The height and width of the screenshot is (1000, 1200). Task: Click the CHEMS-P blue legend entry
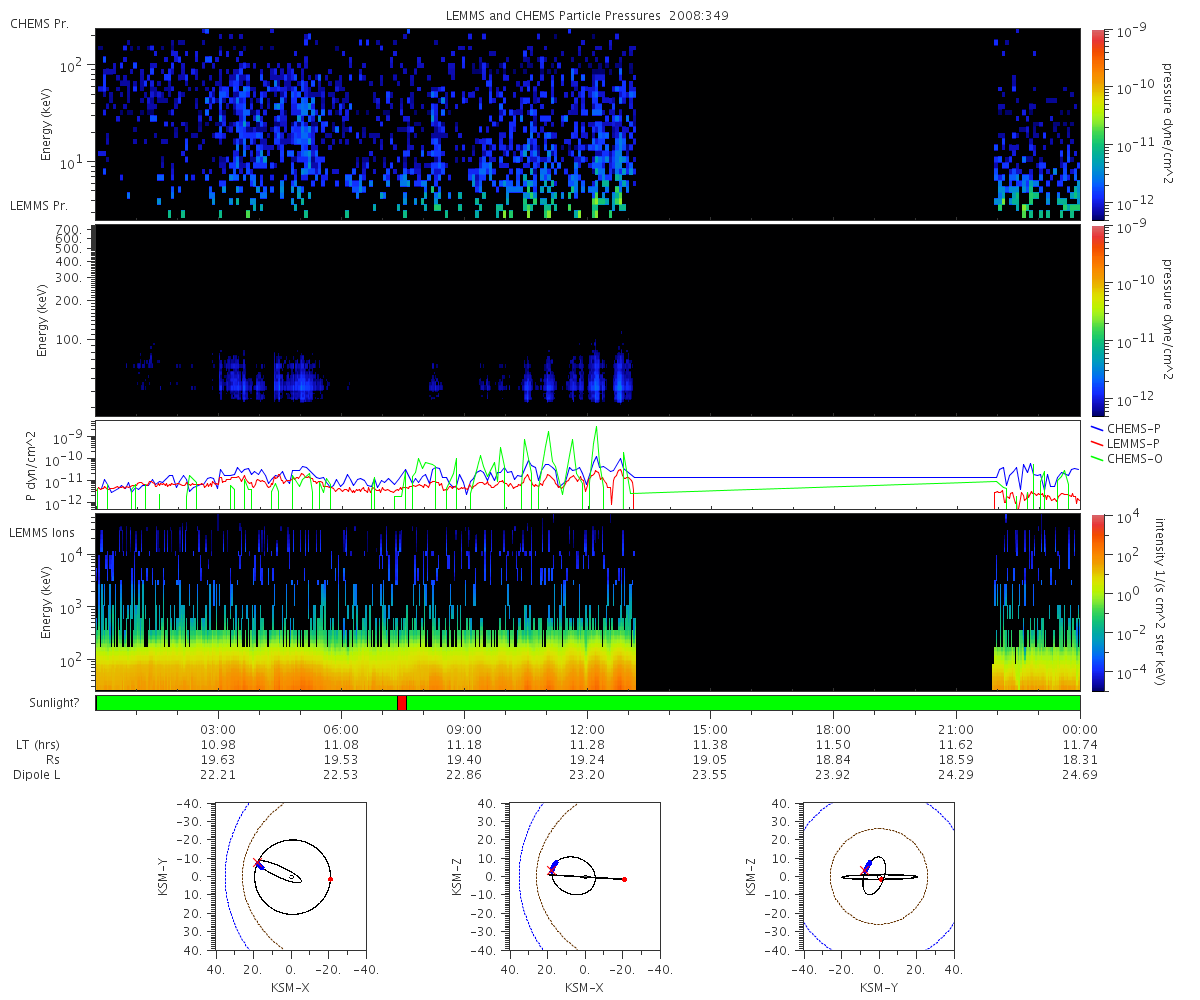click(1135, 428)
